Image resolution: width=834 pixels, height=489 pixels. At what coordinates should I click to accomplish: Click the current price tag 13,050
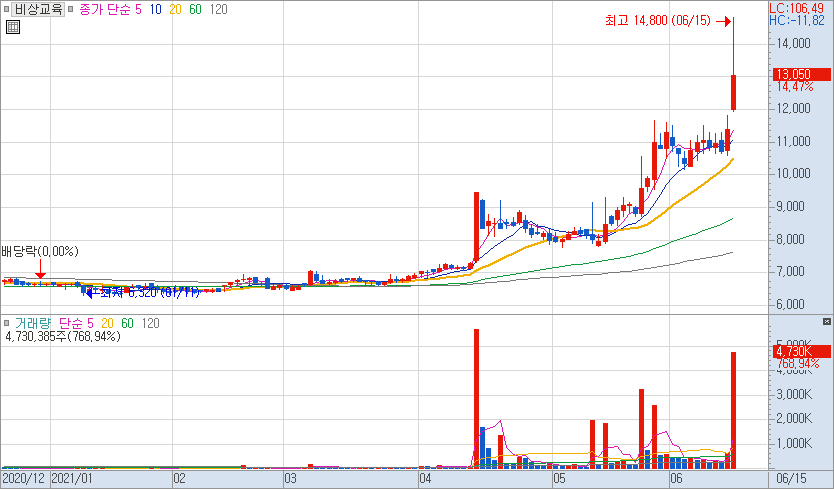tap(801, 74)
